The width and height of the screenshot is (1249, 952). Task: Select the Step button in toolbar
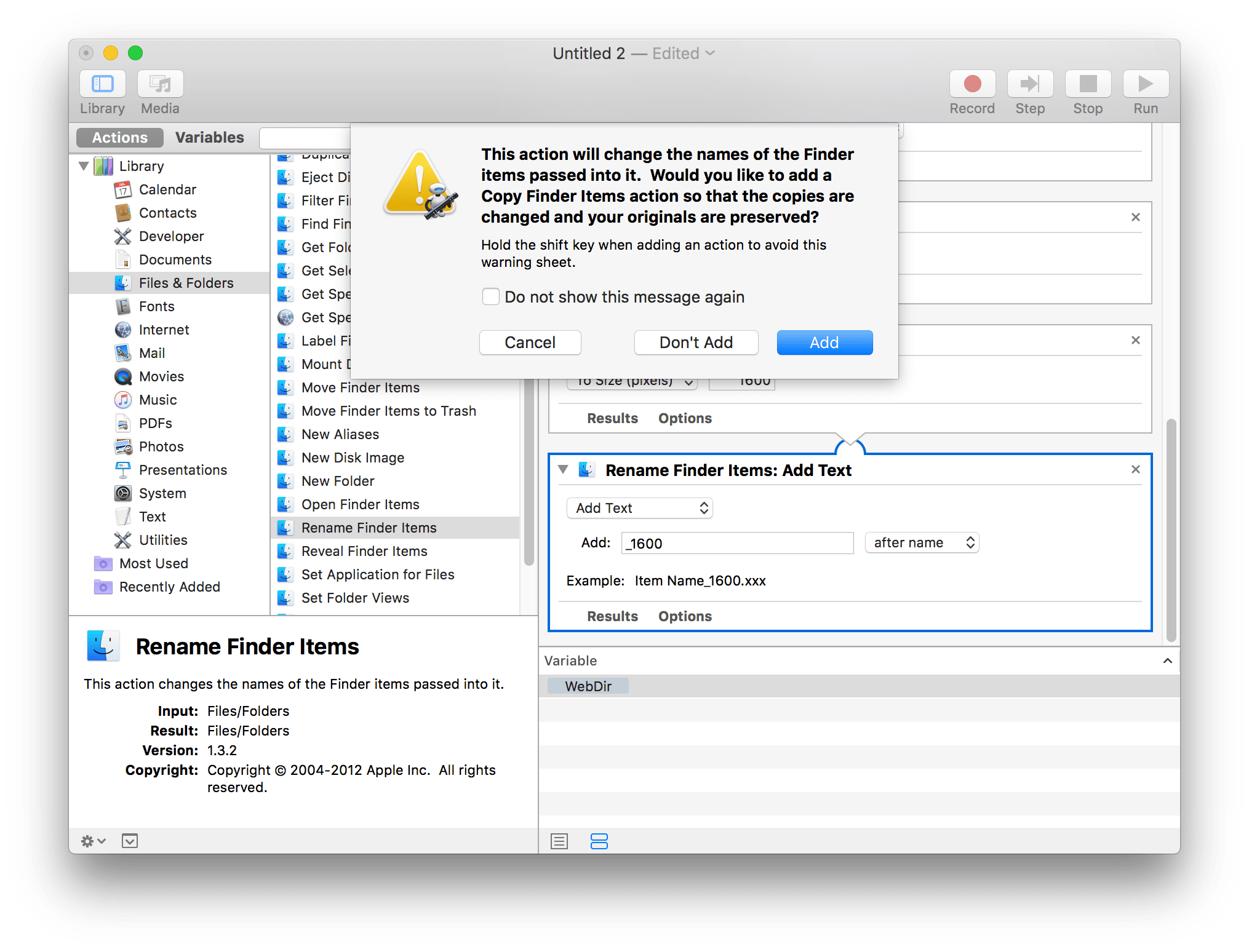(1030, 84)
